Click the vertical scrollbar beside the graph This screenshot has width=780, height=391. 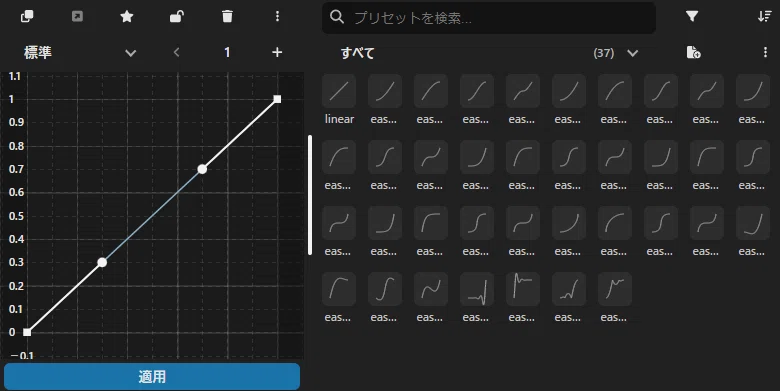coord(310,195)
